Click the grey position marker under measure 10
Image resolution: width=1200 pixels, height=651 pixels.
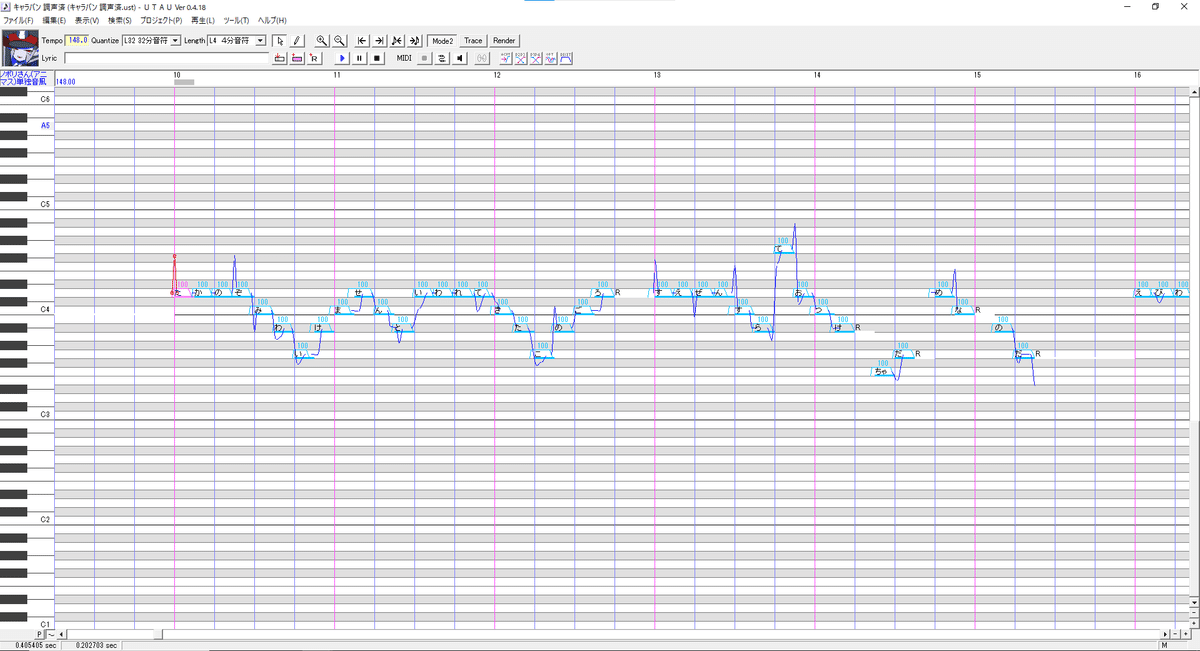tap(184, 82)
